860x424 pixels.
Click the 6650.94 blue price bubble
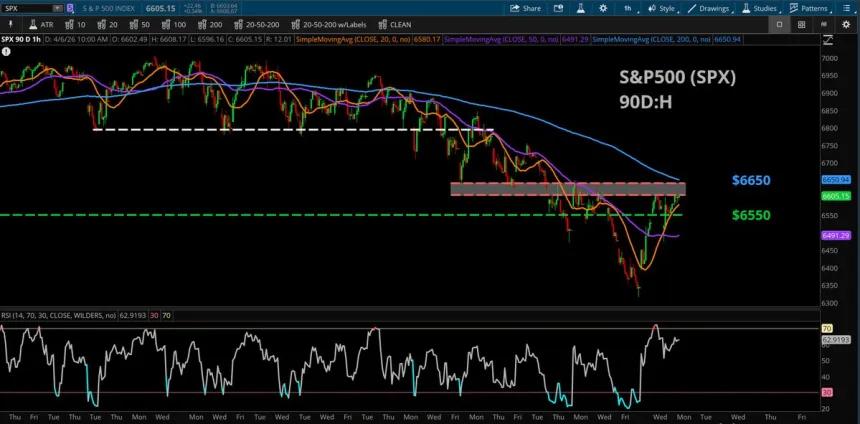(x=836, y=179)
